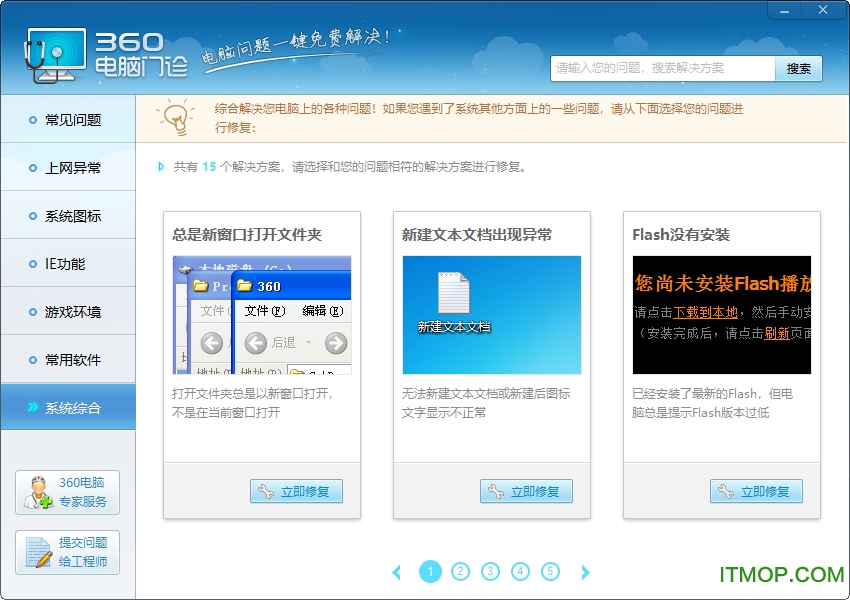This screenshot has width=850, height=600.
Task: Click the folder window screenshot in first card
Action: tap(262, 315)
